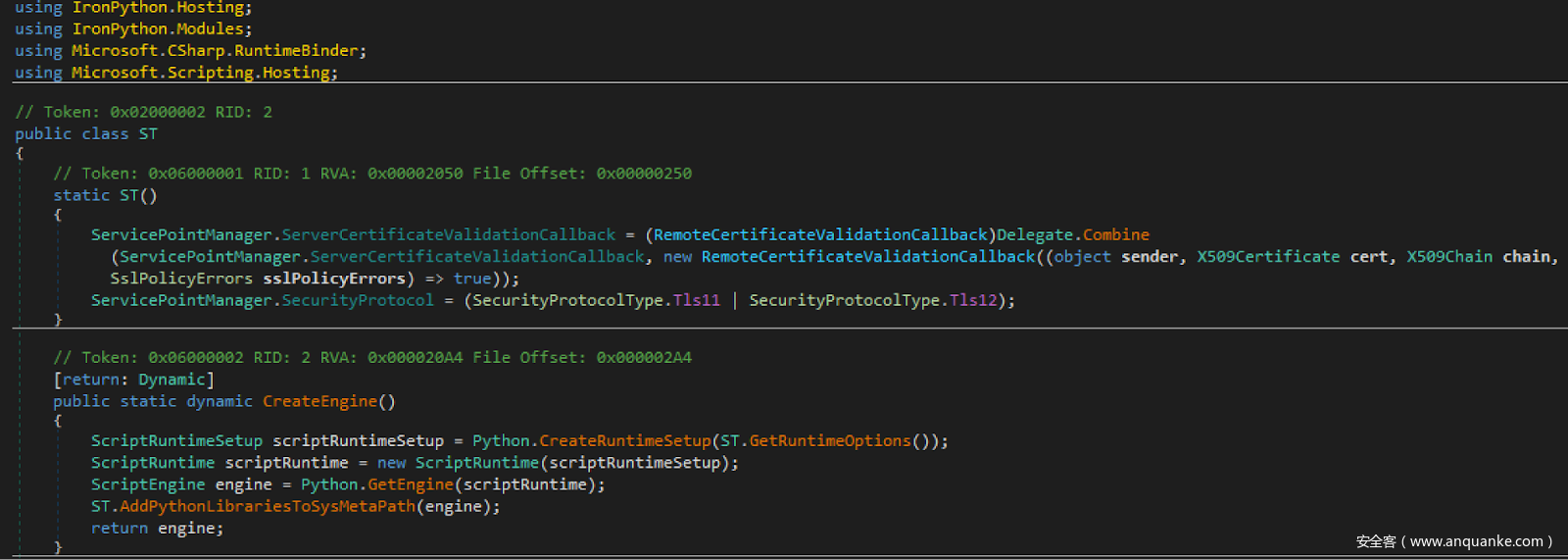Click the X509Chain type reference
Viewport: 1568px width, 560px height.
tap(1448, 257)
